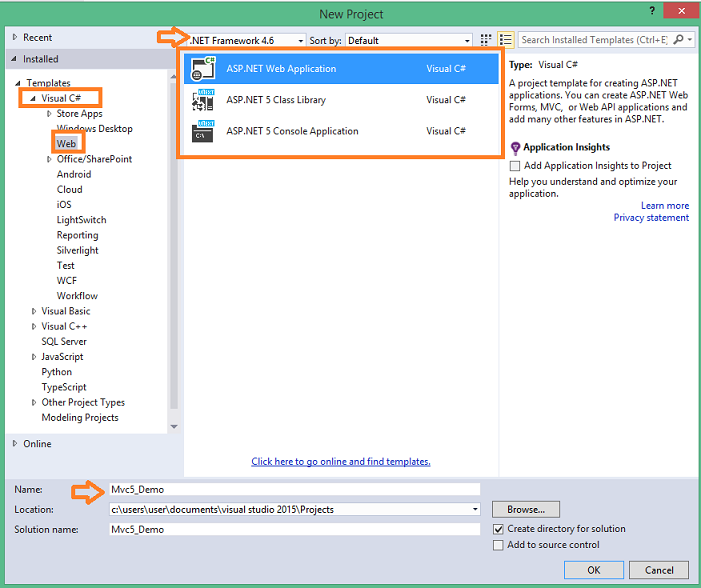The image size is (701, 588).
Task: Switch to small icons view
Action: tap(486, 40)
